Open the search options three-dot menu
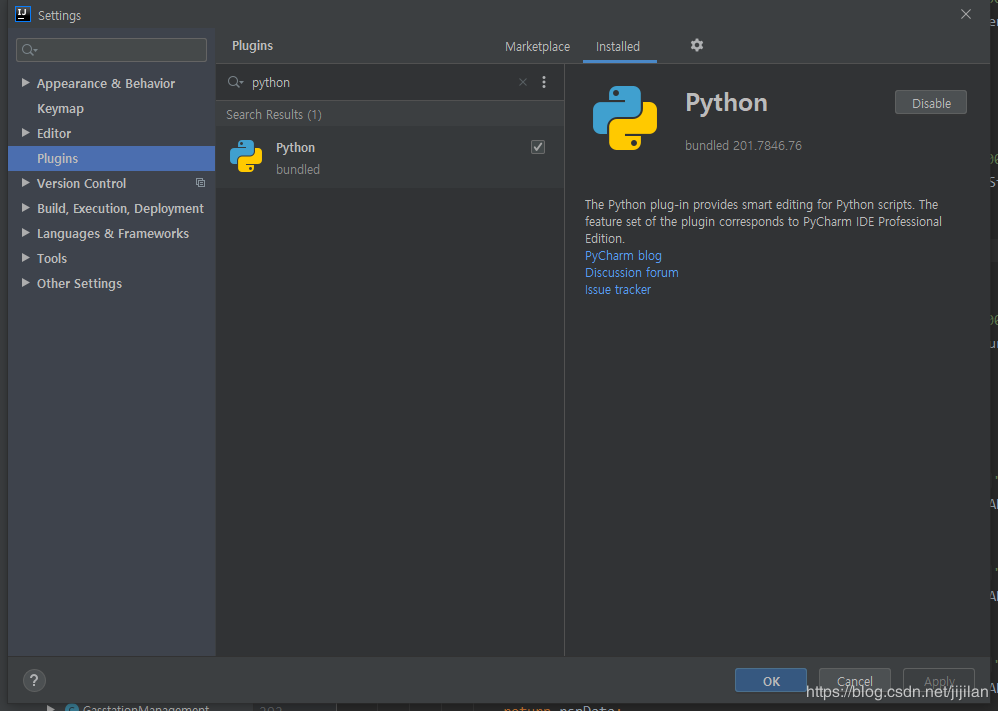The image size is (998, 711). point(544,83)
